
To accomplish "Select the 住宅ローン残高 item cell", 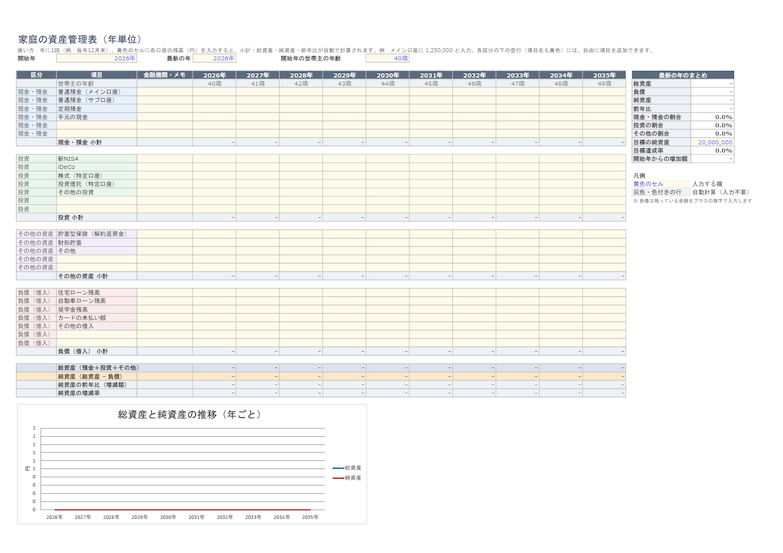I will tap(96, 292).
